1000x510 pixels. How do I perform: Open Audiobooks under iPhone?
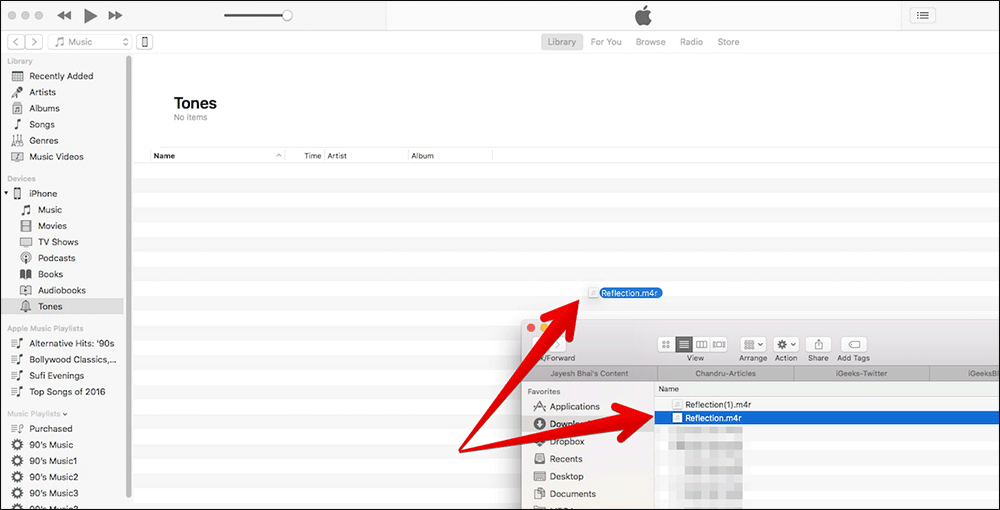[61, 290]
